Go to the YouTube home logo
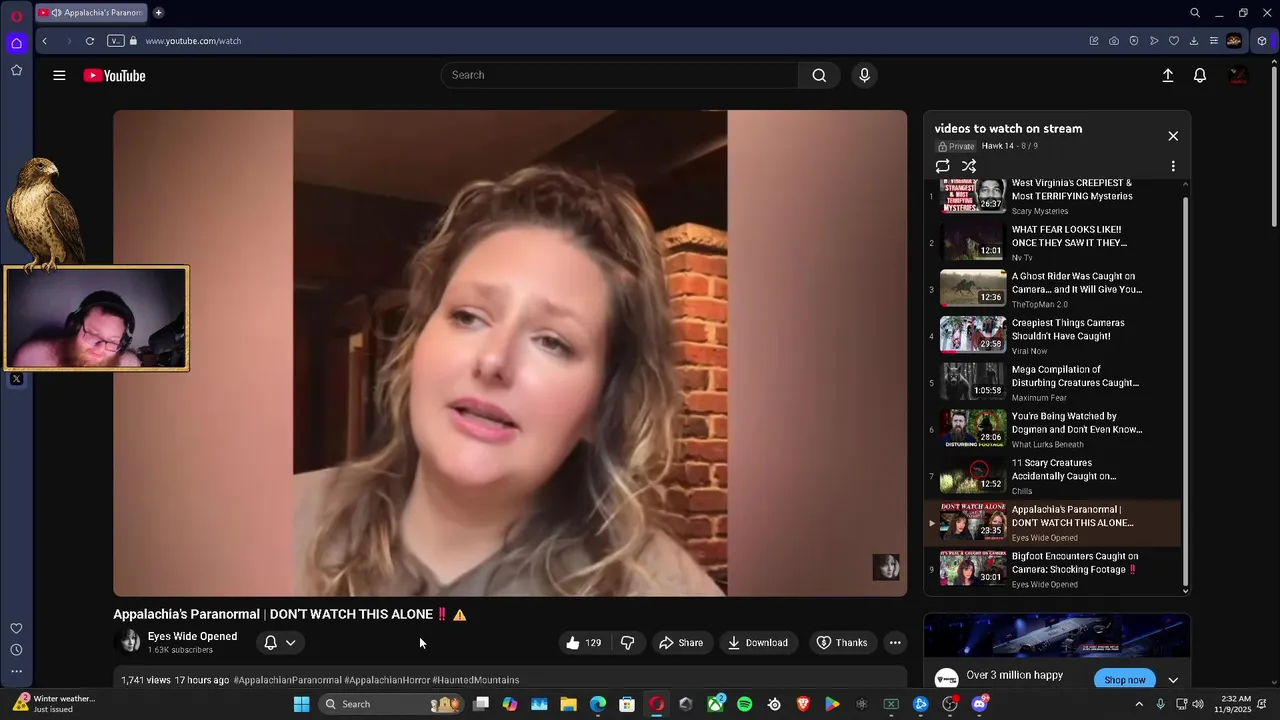 [x=114, y=75]
